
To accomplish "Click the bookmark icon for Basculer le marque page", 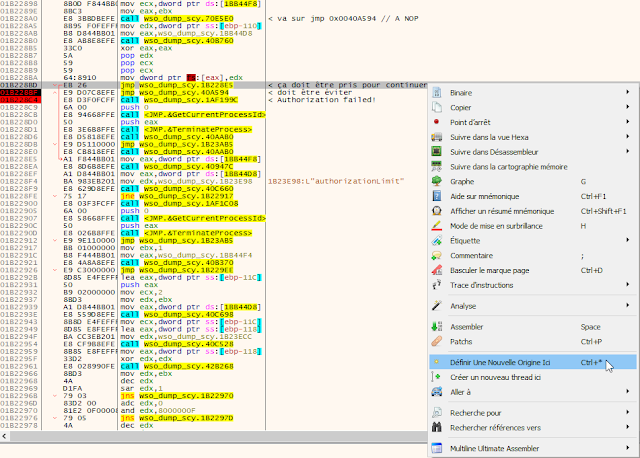I will point(437,270).
